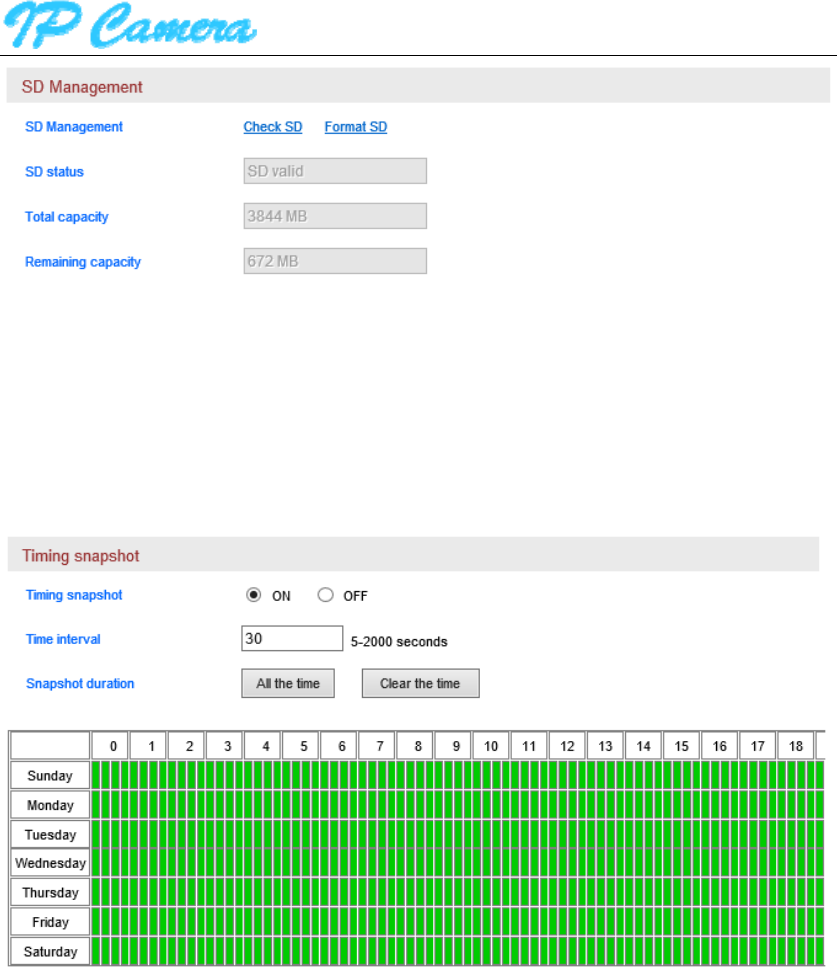The image size is (837, 980).
Task: Select the Saturday row header
Action: coord(50,951)
